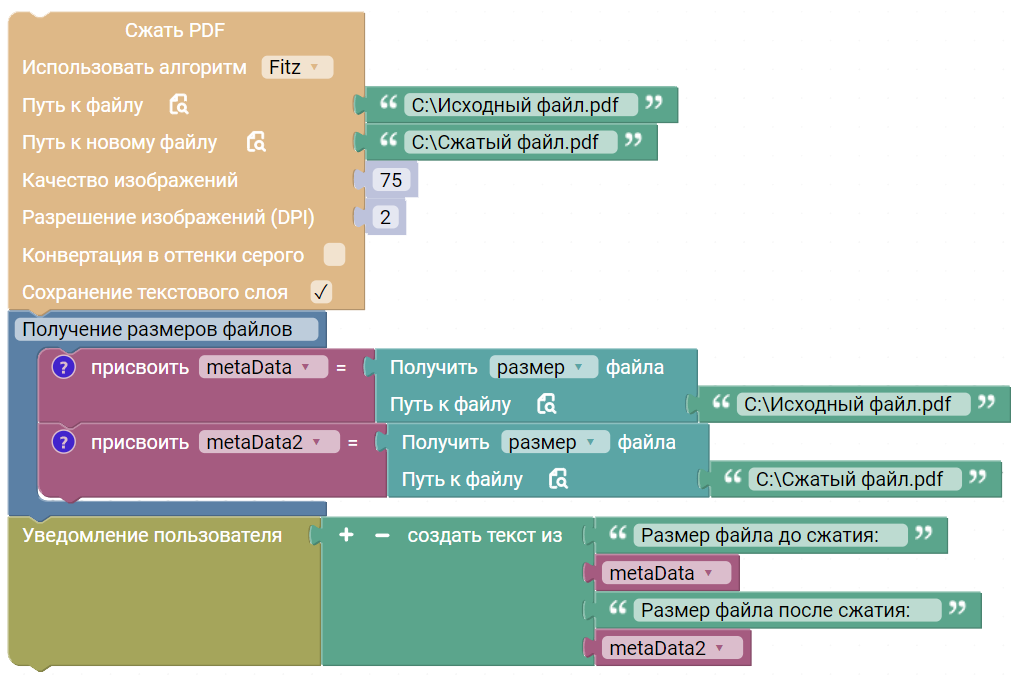
Task: Select the 'Уведомление пользователя' block label
Action: [152, 536]
